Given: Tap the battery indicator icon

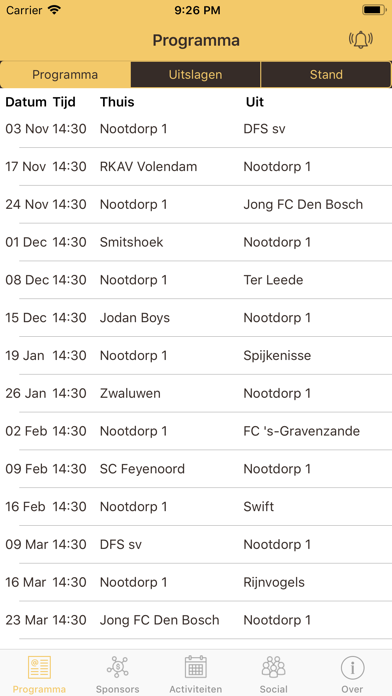Looking at the screenshot, I should 374,10.
